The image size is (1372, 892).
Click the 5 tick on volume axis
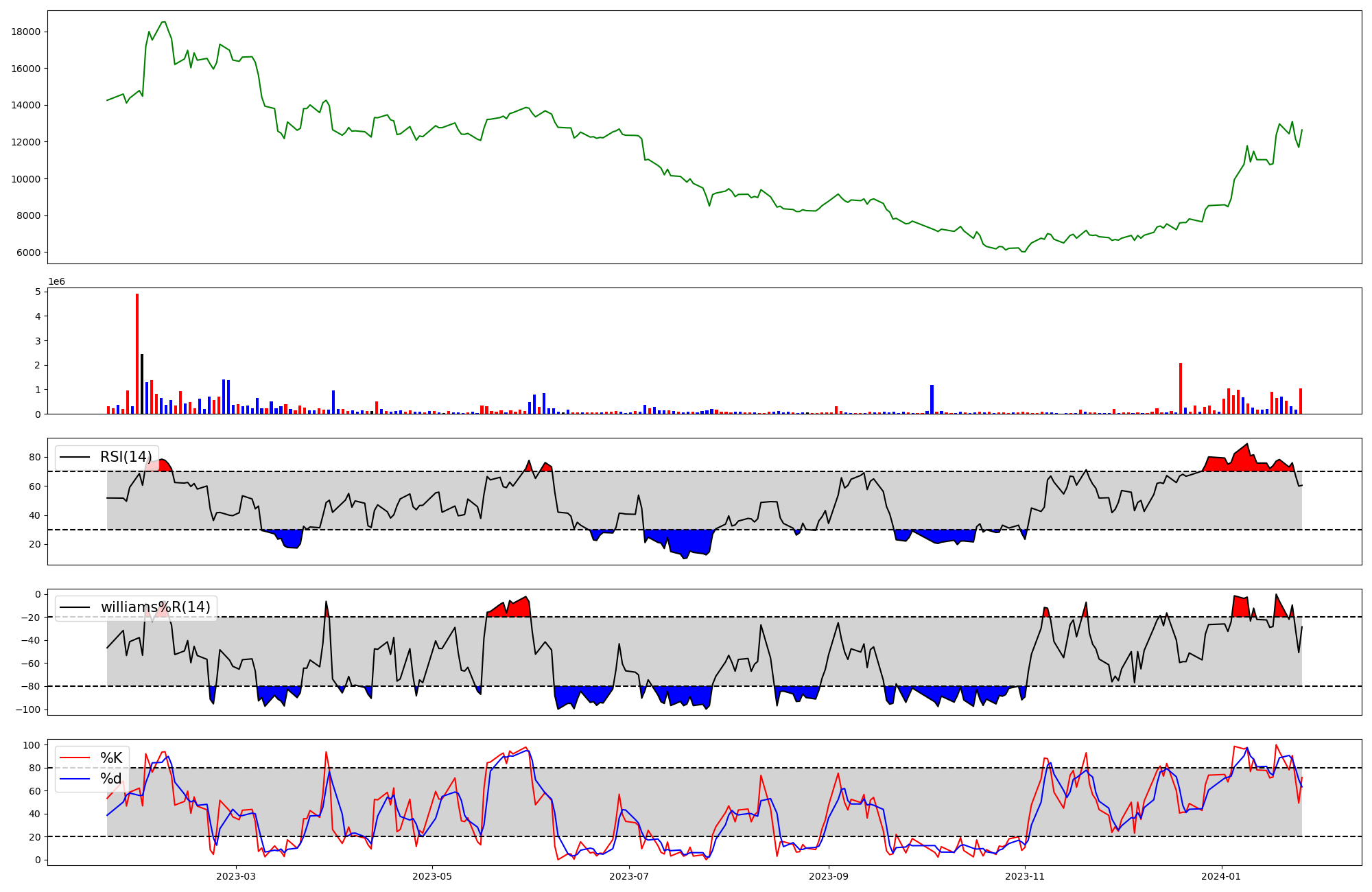(38, 292)
